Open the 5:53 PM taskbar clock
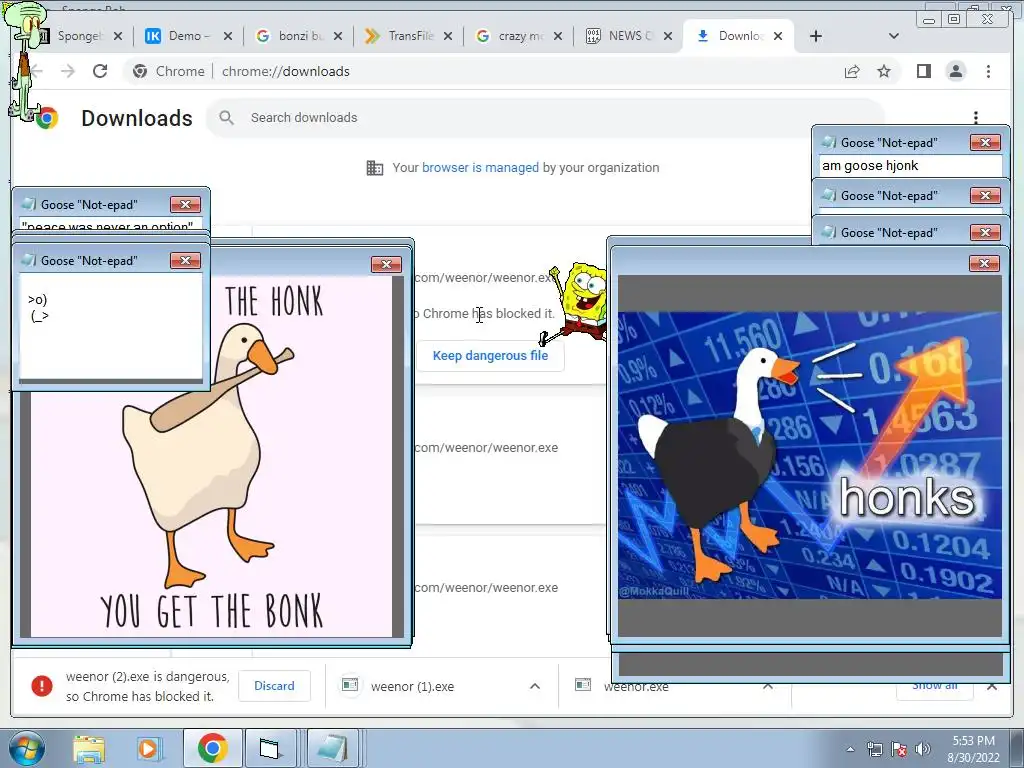1024x768 pixels. point(973,749)
